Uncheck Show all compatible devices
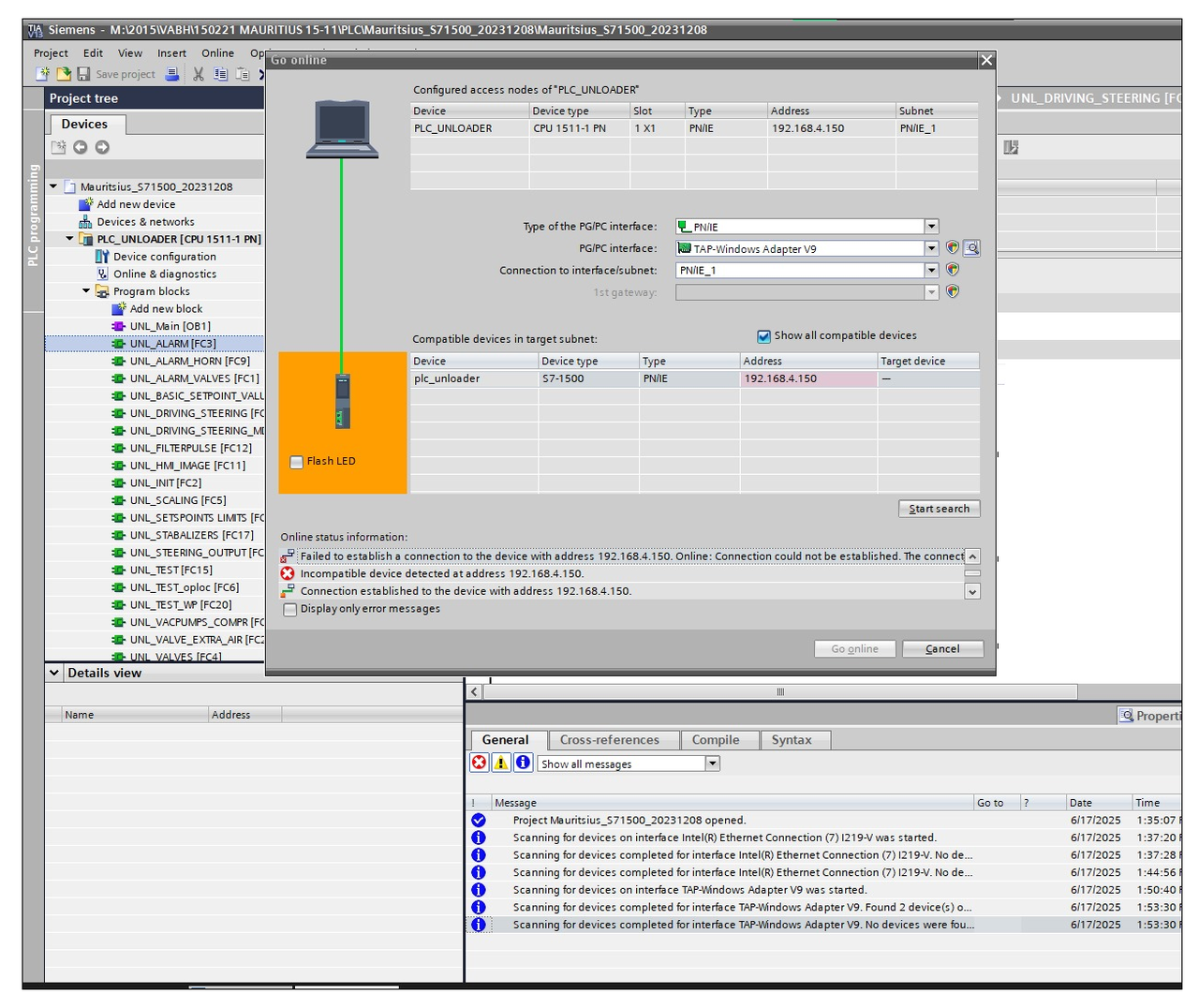Viewport: 1199px width, 1008px height. 763,336
